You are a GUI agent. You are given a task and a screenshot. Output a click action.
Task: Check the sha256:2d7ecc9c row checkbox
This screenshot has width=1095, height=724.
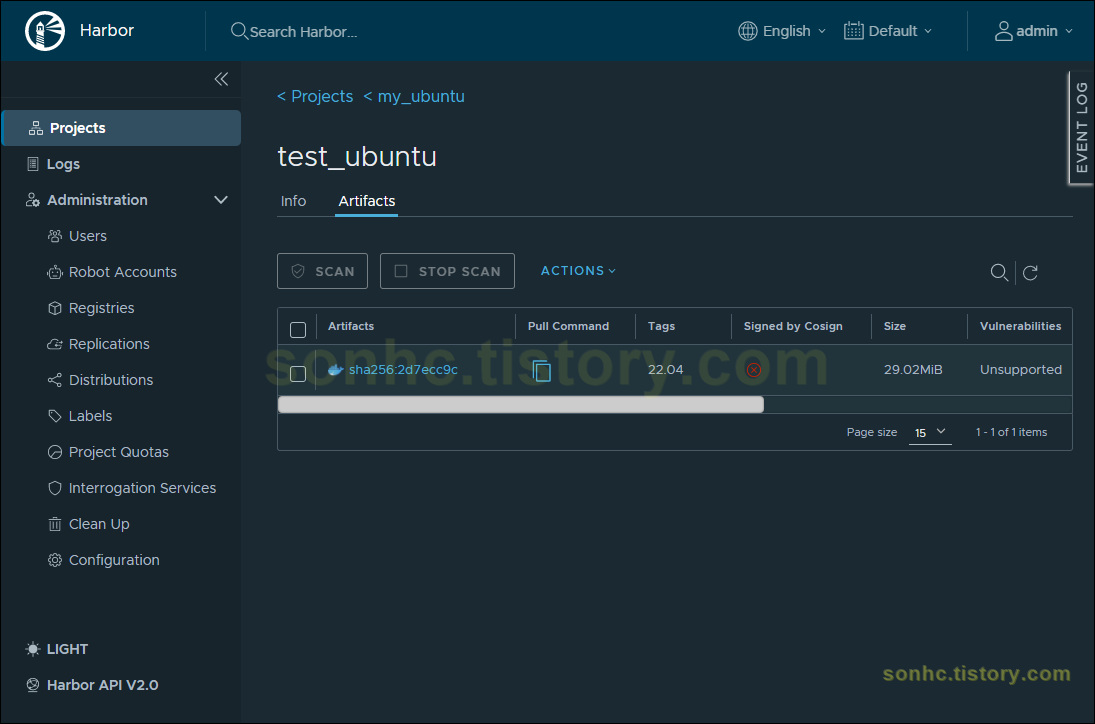(297, 374)
